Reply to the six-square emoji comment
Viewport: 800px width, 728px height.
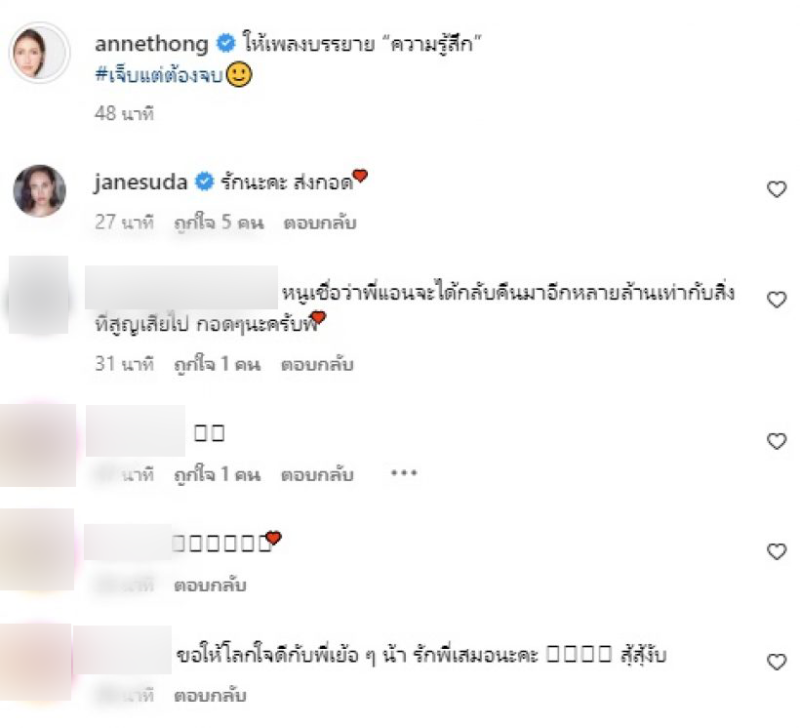click(210, 585)
